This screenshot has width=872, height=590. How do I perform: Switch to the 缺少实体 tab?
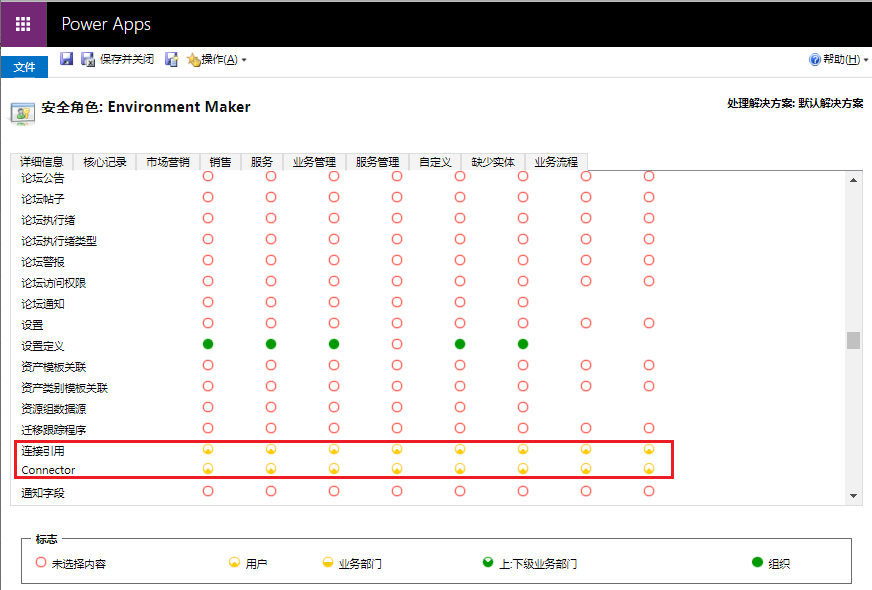pos(493,162)
